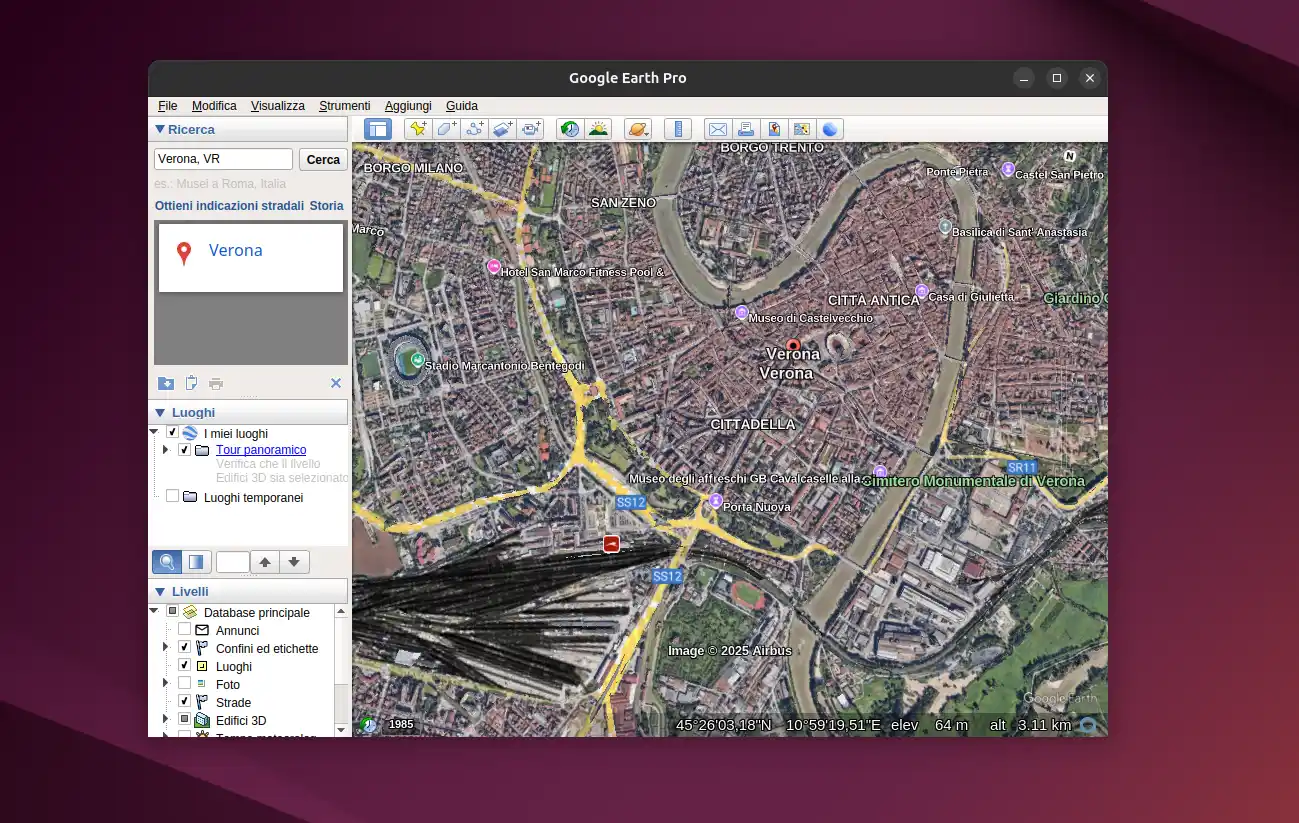Clear search results with the blue X
The image size is (1299, 823).
pyautogui.click(x=336, y=383)
